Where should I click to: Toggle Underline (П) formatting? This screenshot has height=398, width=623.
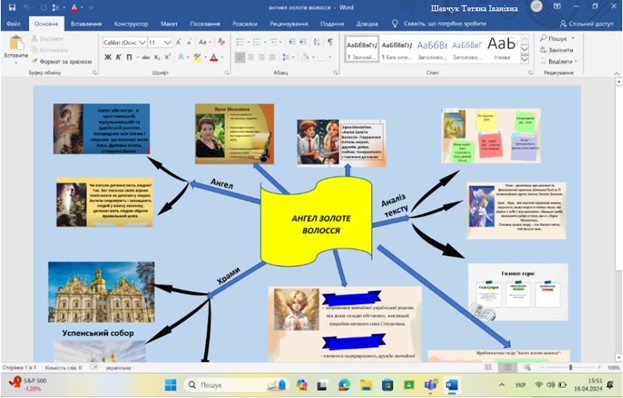[129, 58]
